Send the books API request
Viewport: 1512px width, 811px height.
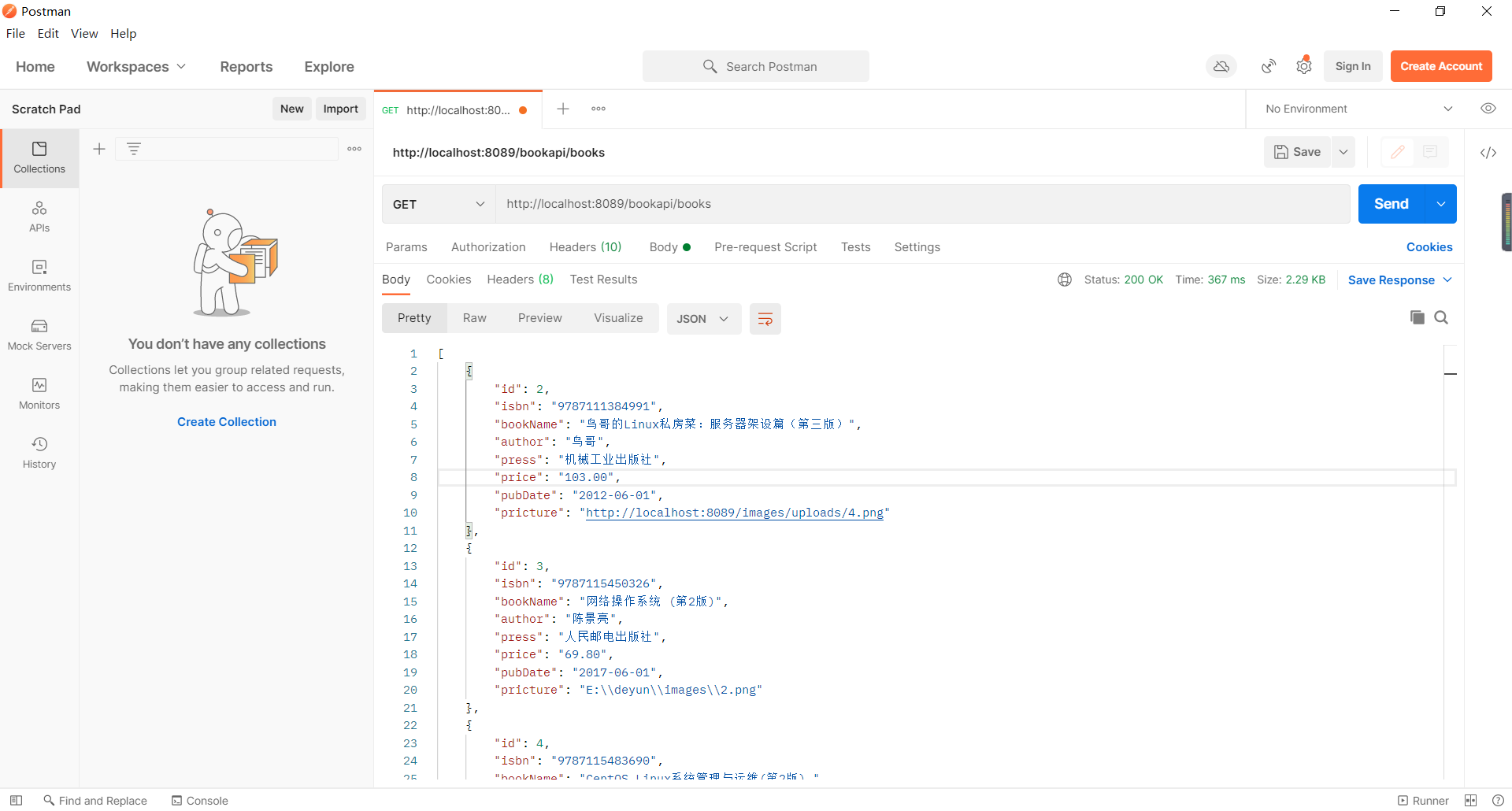coord(1391,203)
